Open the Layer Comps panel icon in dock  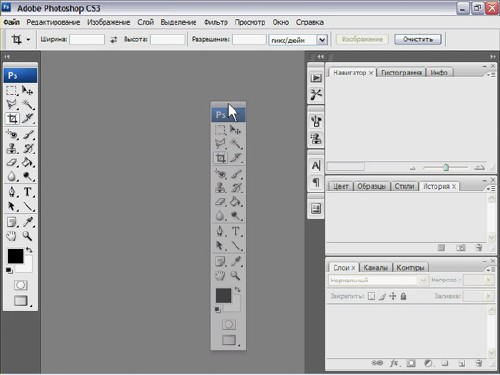click(x=316, y=209)
